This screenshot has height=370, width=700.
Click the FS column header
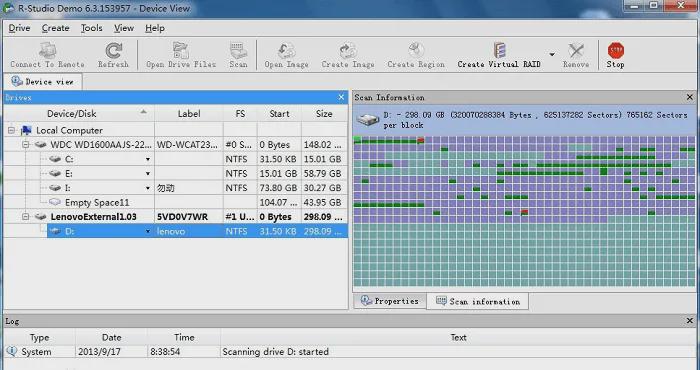pos(240,114)
